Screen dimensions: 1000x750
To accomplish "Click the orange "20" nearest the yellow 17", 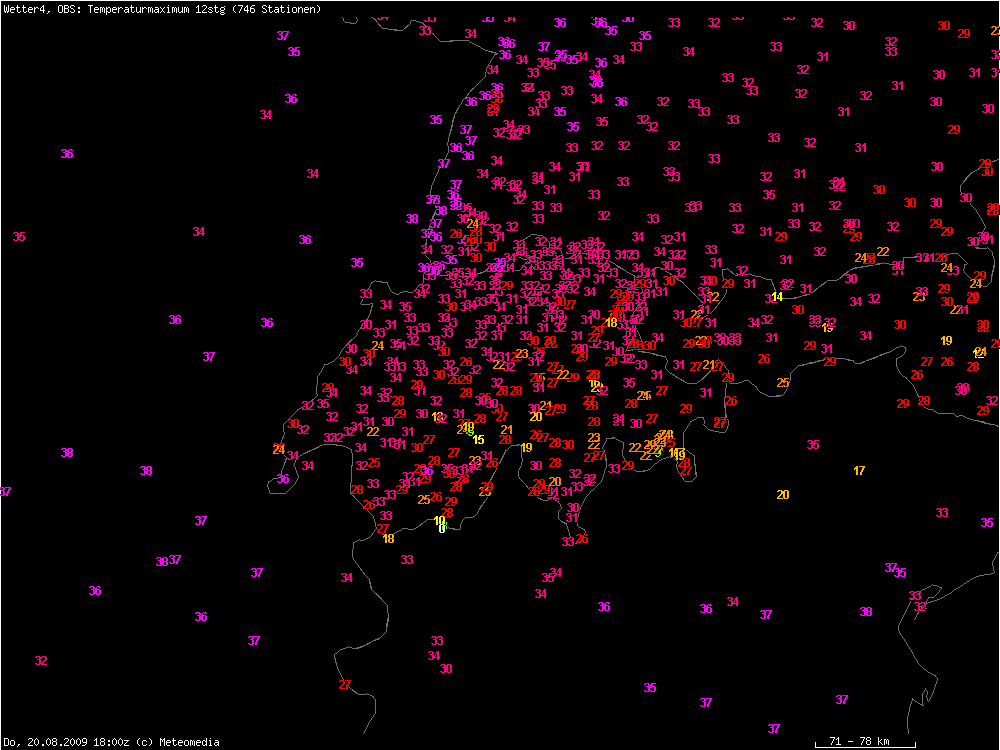I will pos(782,494).
